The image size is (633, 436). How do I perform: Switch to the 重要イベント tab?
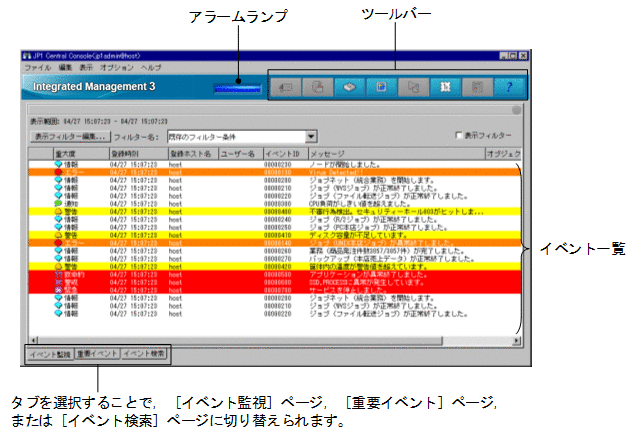click(x=97, y=354)
